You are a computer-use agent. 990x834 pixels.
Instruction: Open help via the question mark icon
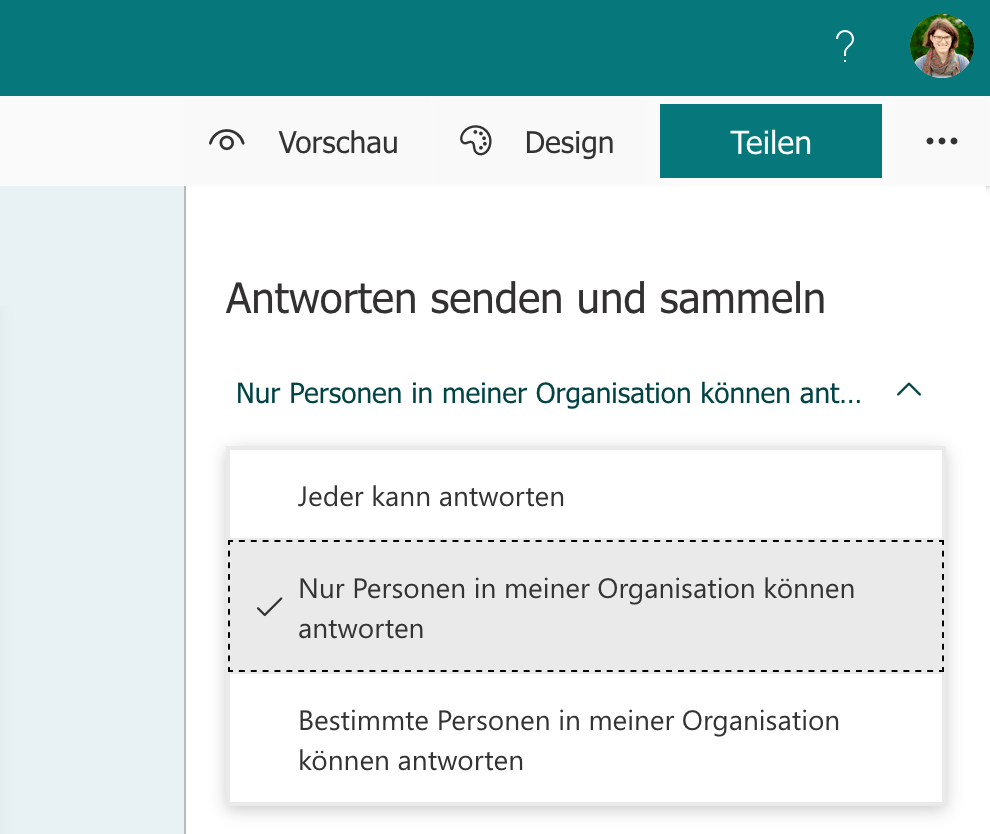[845, 46]
